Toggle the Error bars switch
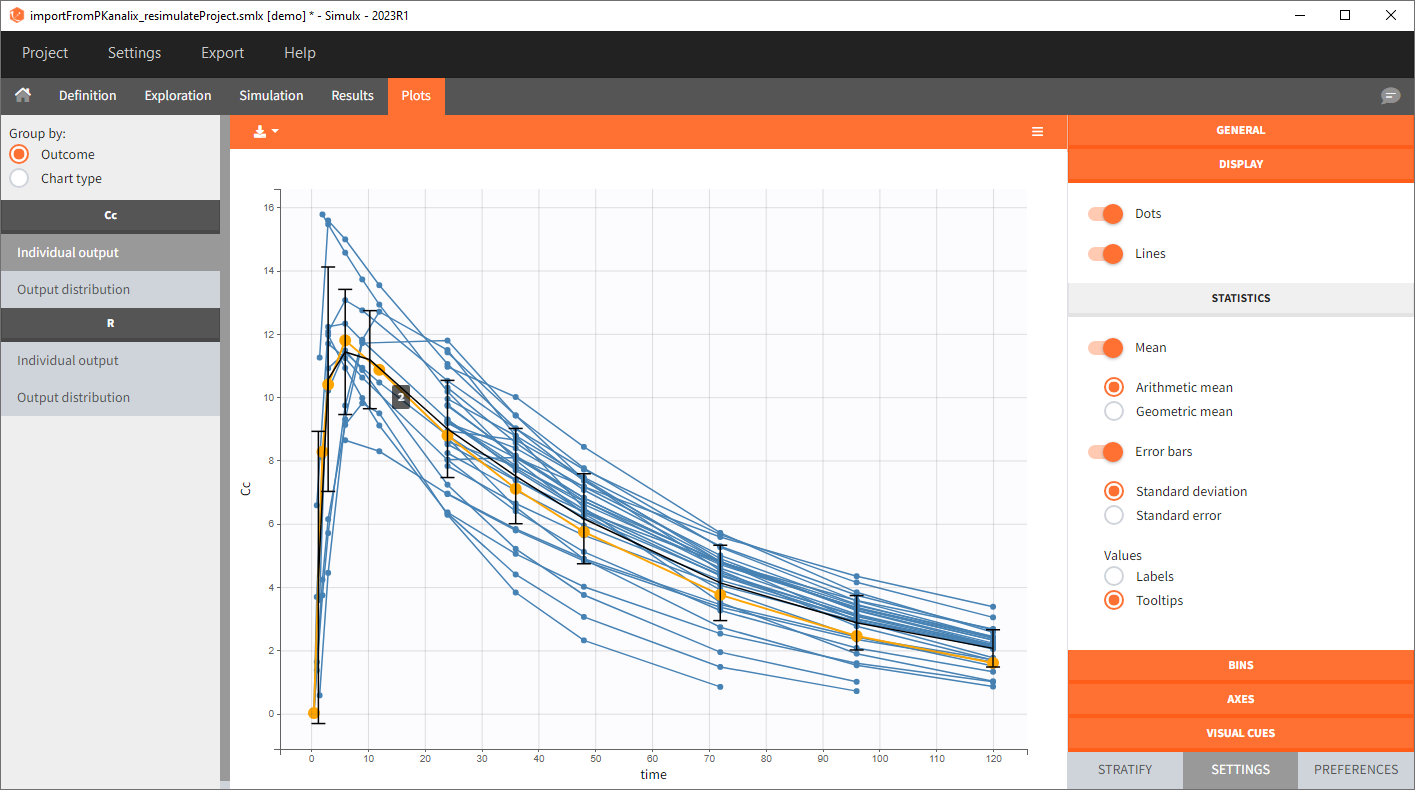This screenshot has height=790, width=1415. tap(1106, 452)
